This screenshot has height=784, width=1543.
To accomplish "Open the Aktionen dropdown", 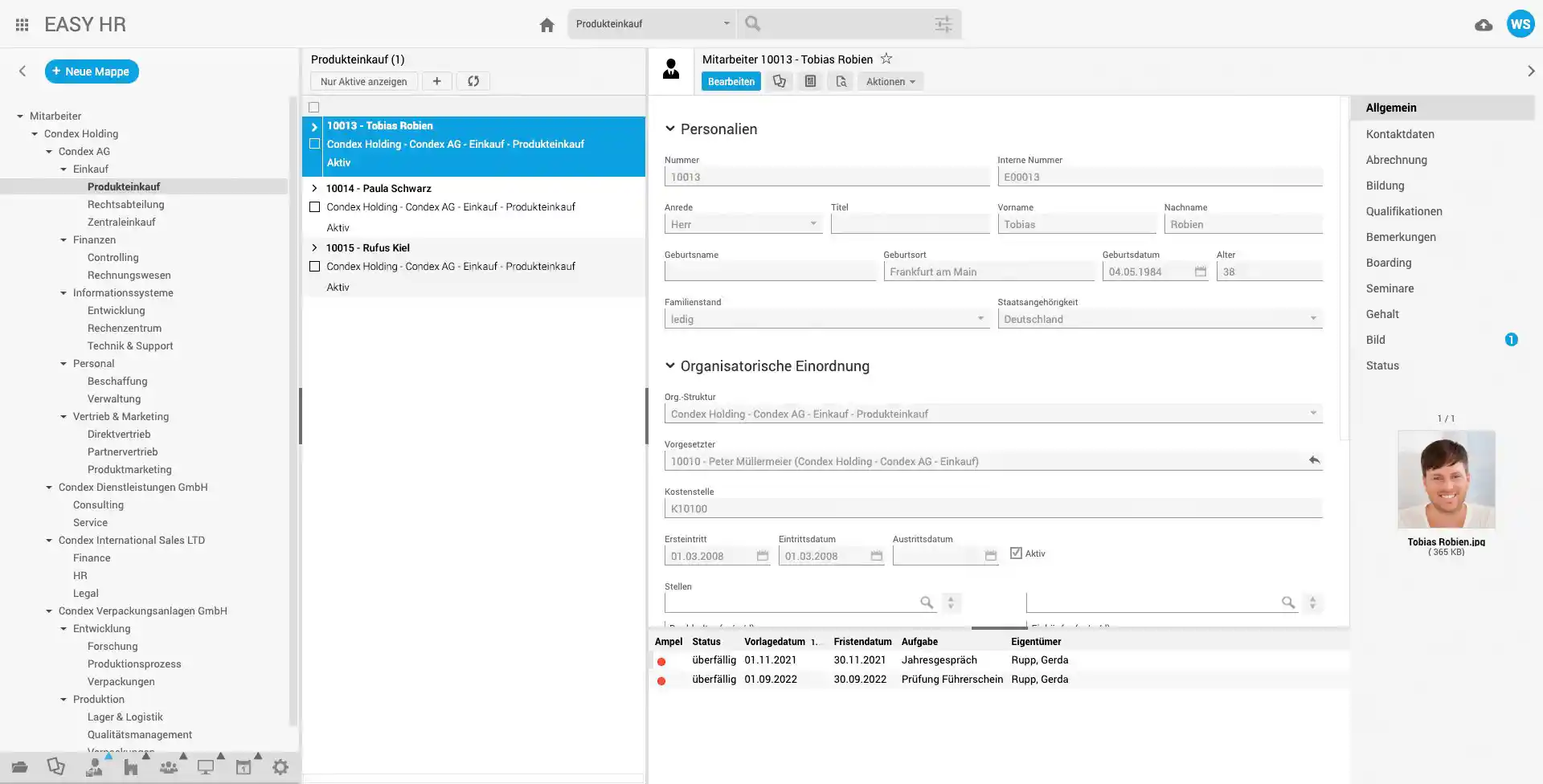I will (x=890, y=81).
